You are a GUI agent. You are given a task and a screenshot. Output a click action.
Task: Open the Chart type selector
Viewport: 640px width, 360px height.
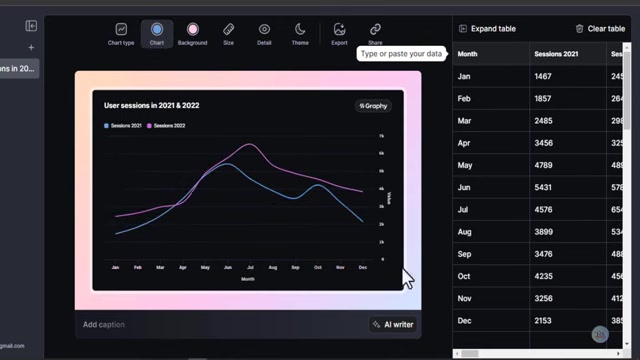click(121, 34)
